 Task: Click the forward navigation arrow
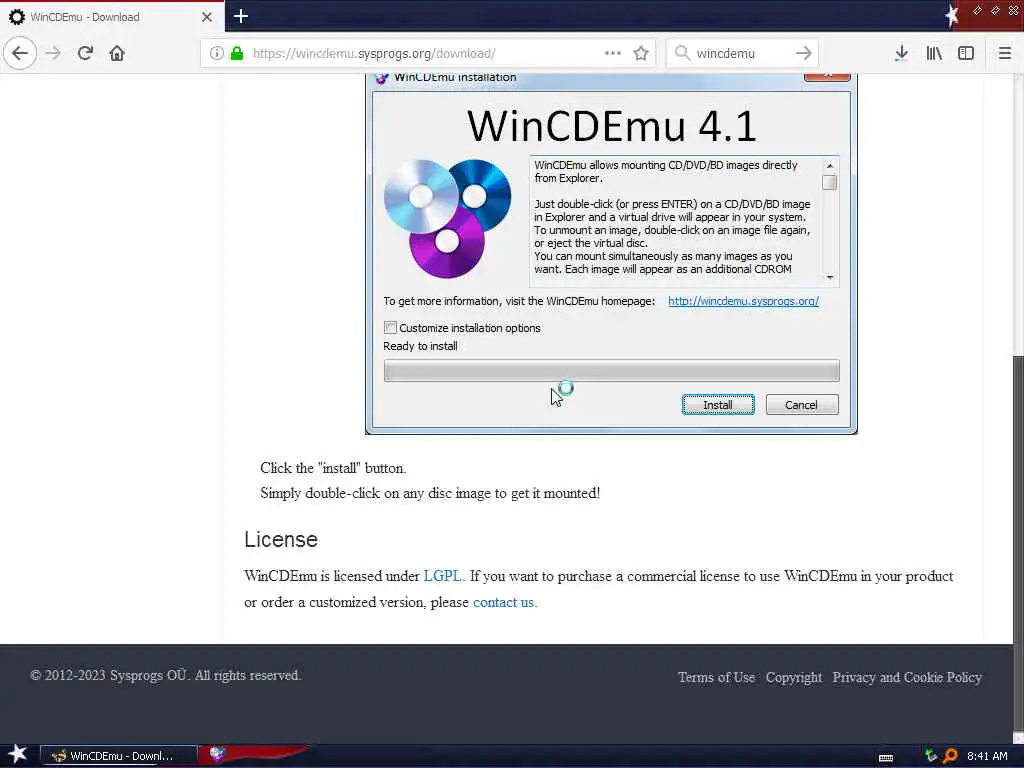(x=53, y=53)
